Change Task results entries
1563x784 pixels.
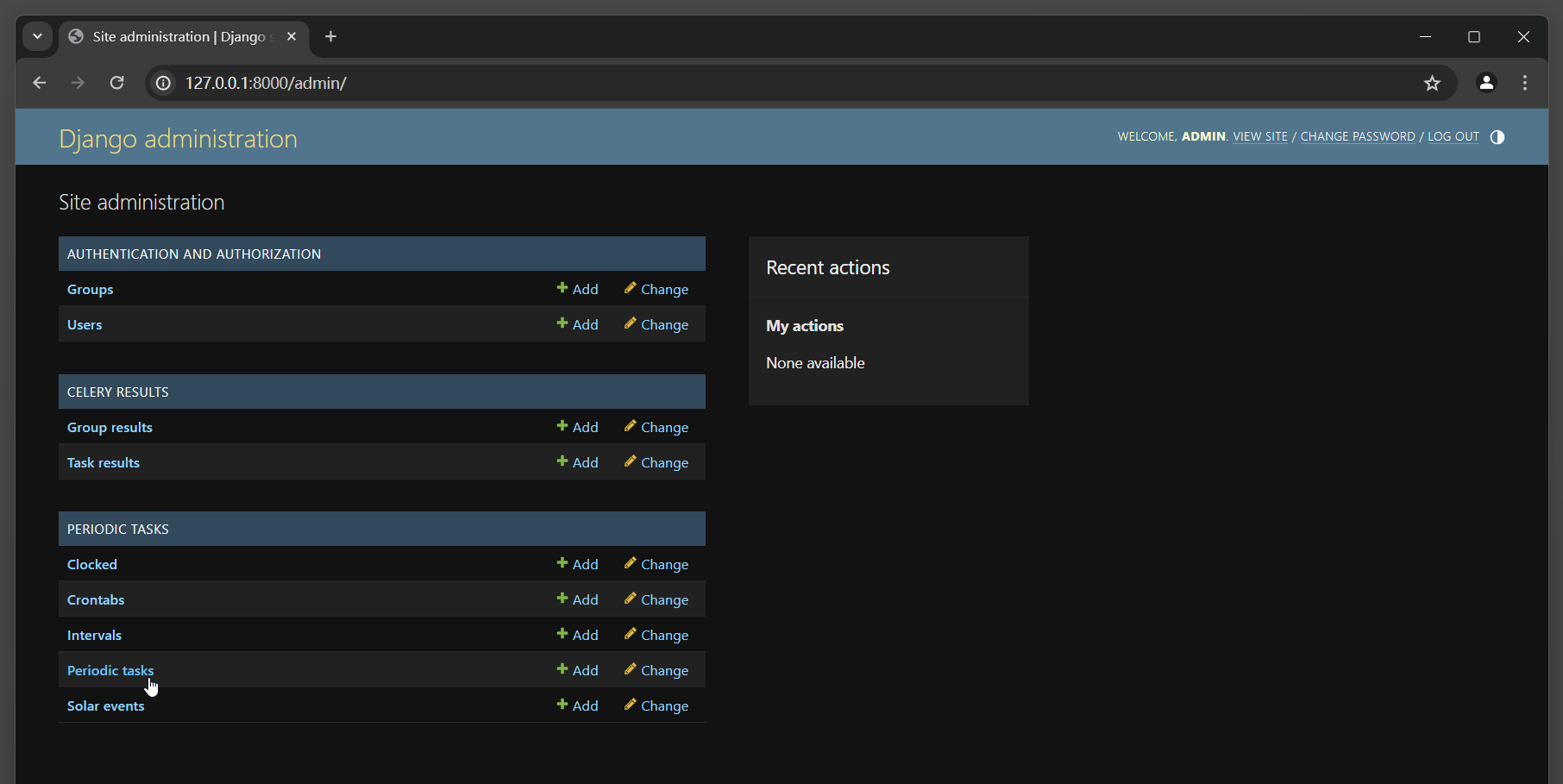coord(656,462)
